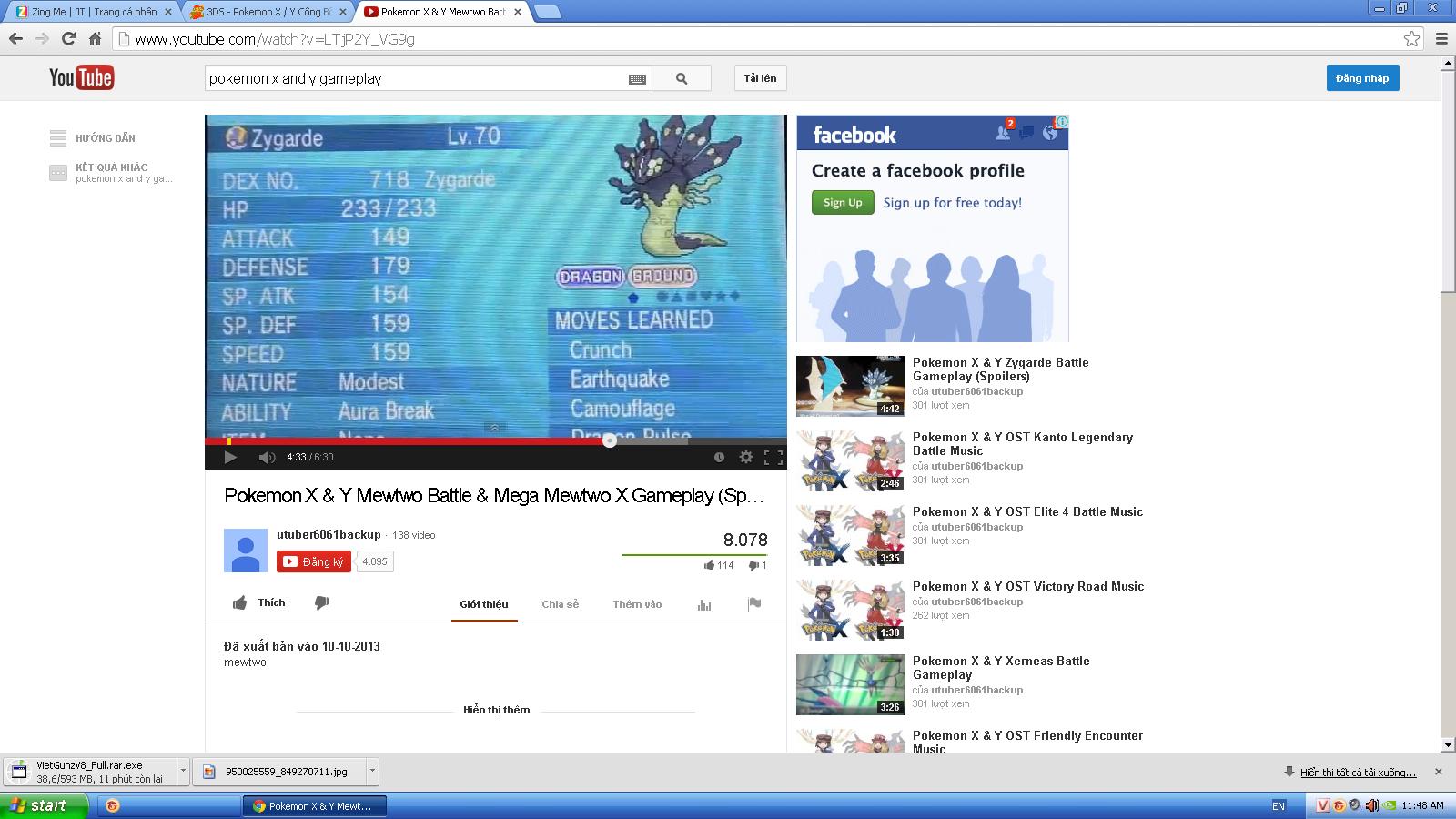This screenshot has height=819, width=1456.
Task: Click the page vertical scrollbar
Action: [x=1448, y=182]
